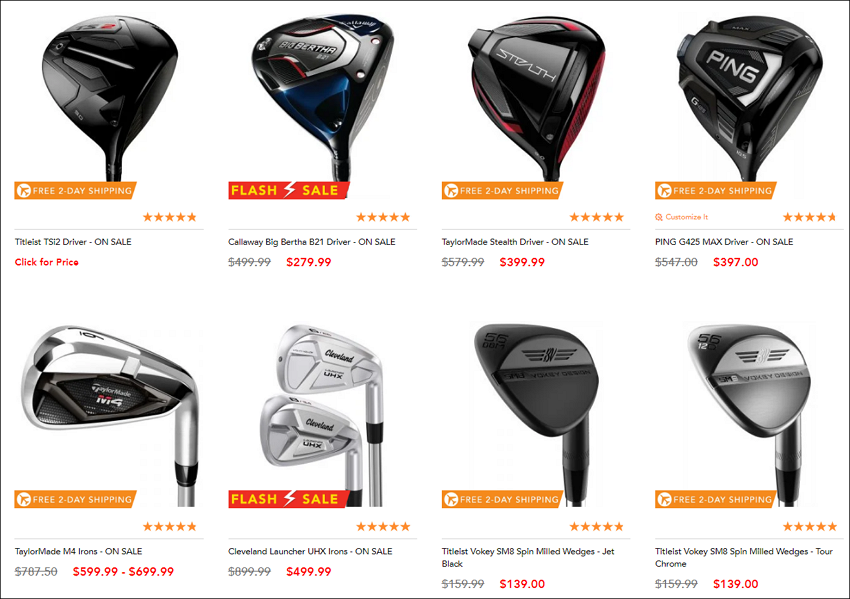Click the Customize It link text

(687, 217)
